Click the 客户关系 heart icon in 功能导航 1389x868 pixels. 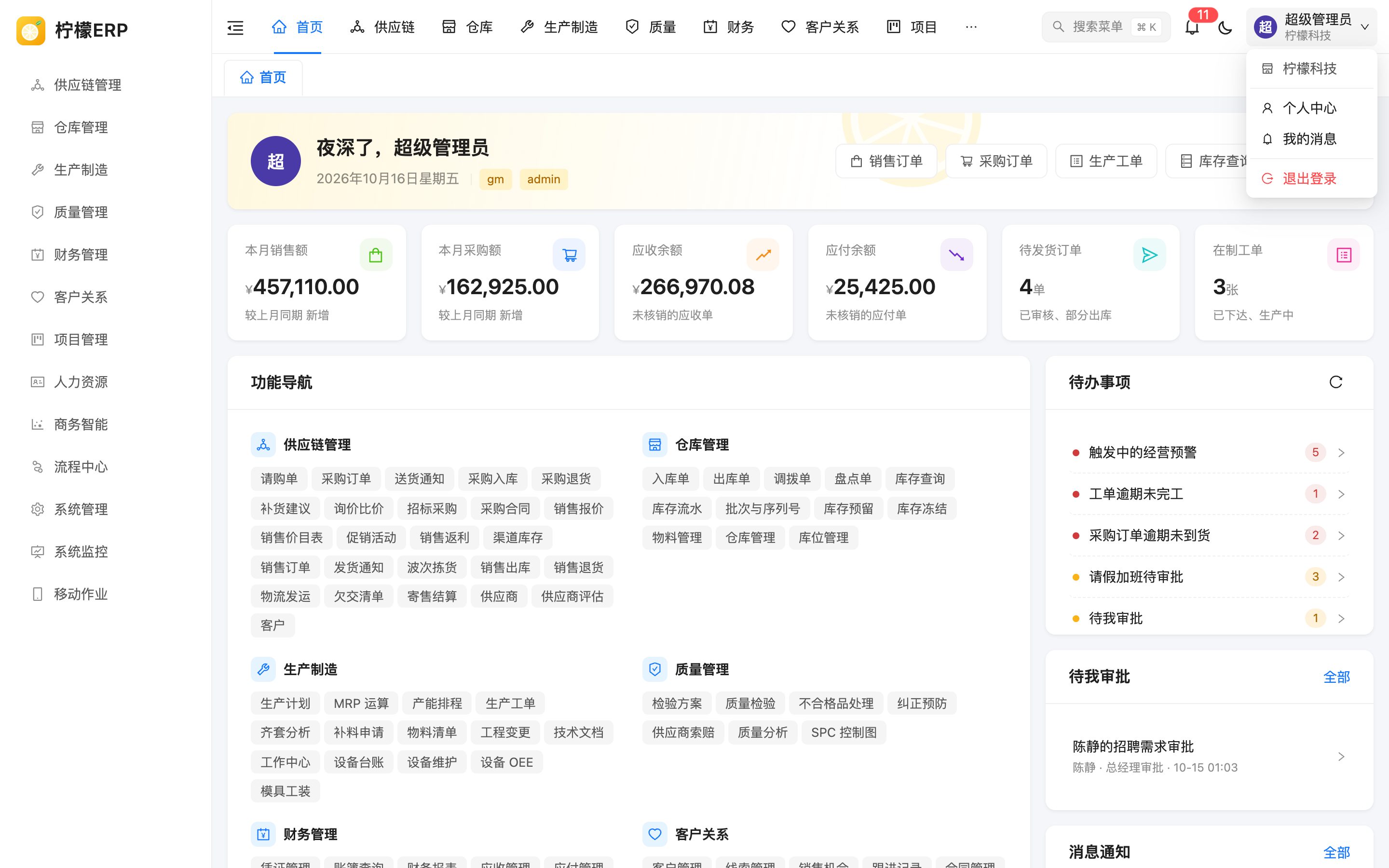pyautogui.click(x=655, y=835)
